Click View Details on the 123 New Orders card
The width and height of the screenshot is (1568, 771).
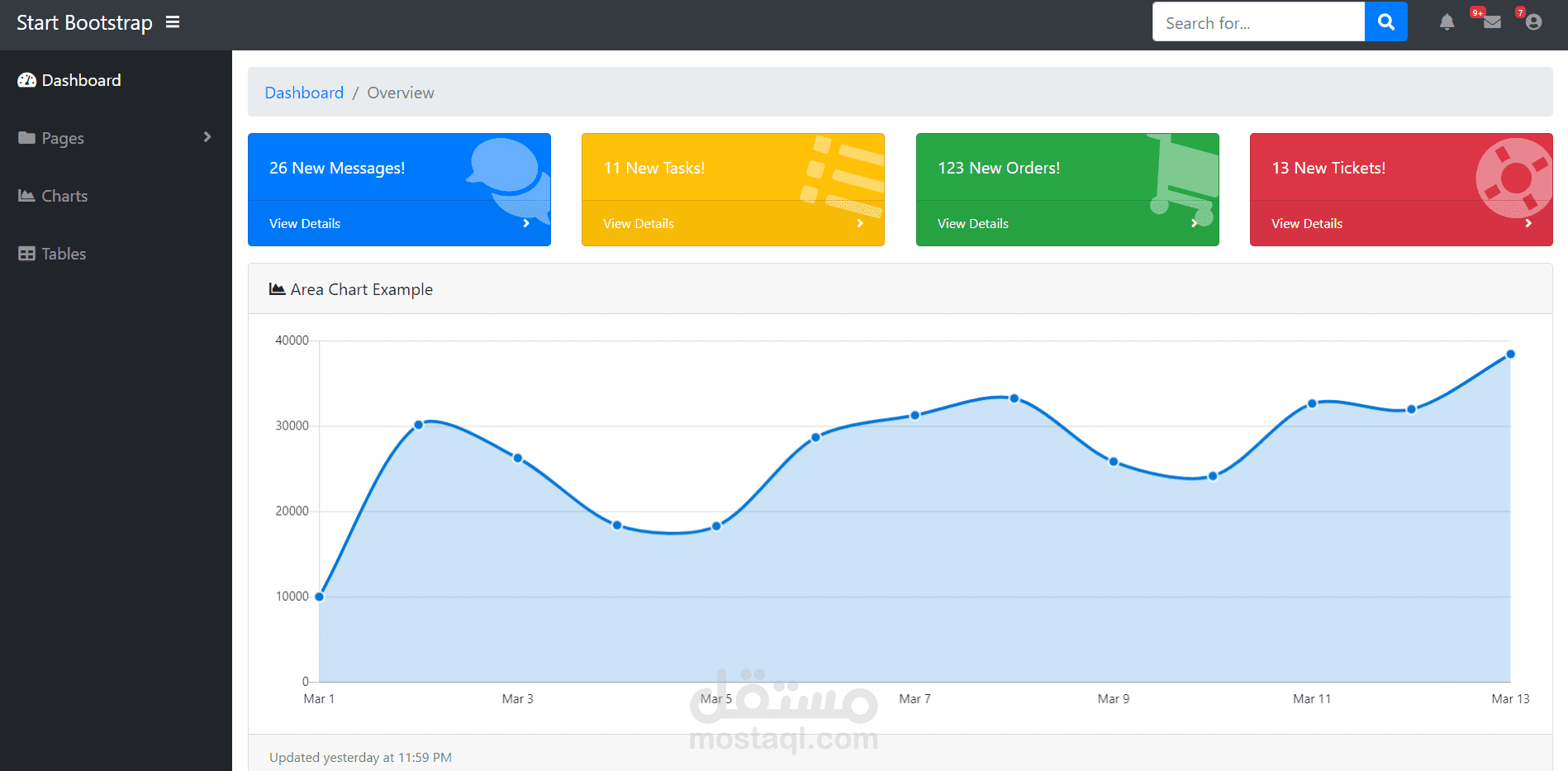click(x=972, y=223)
